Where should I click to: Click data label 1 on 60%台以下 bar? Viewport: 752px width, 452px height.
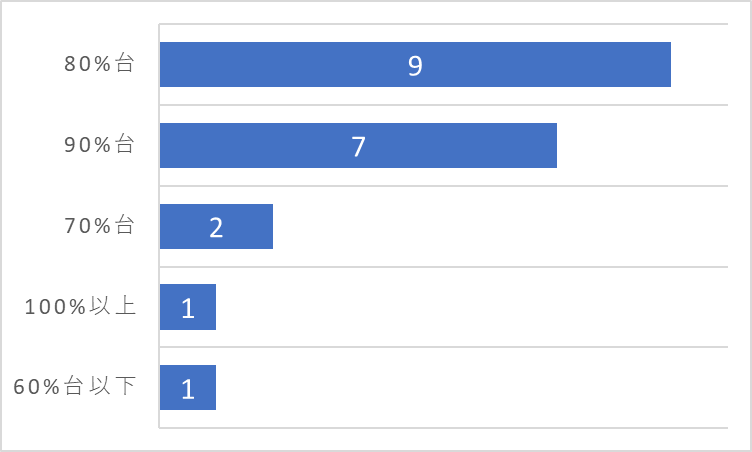coord(188,389)
